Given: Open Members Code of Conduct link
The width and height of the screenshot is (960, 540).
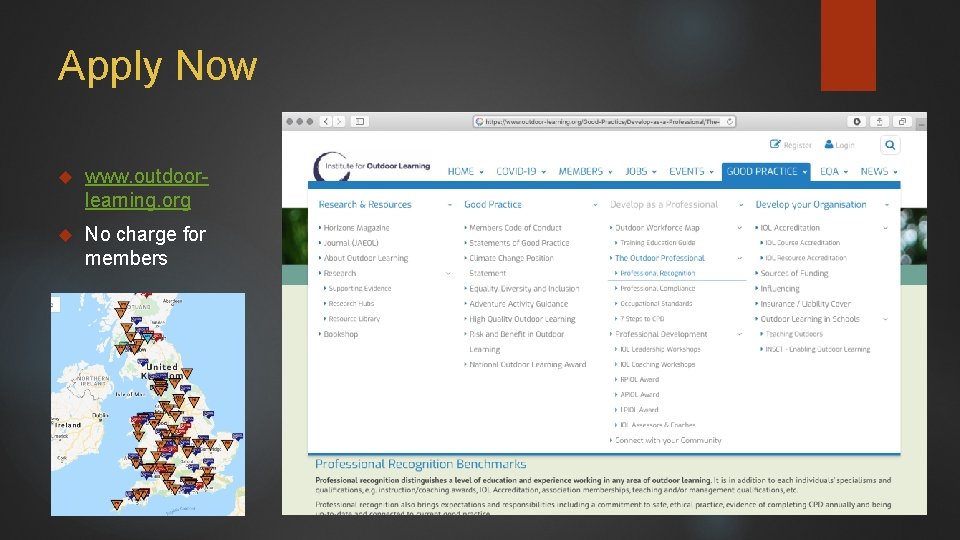Looking at the screenshot, I should pyautogui.click(x=515, y=228).
